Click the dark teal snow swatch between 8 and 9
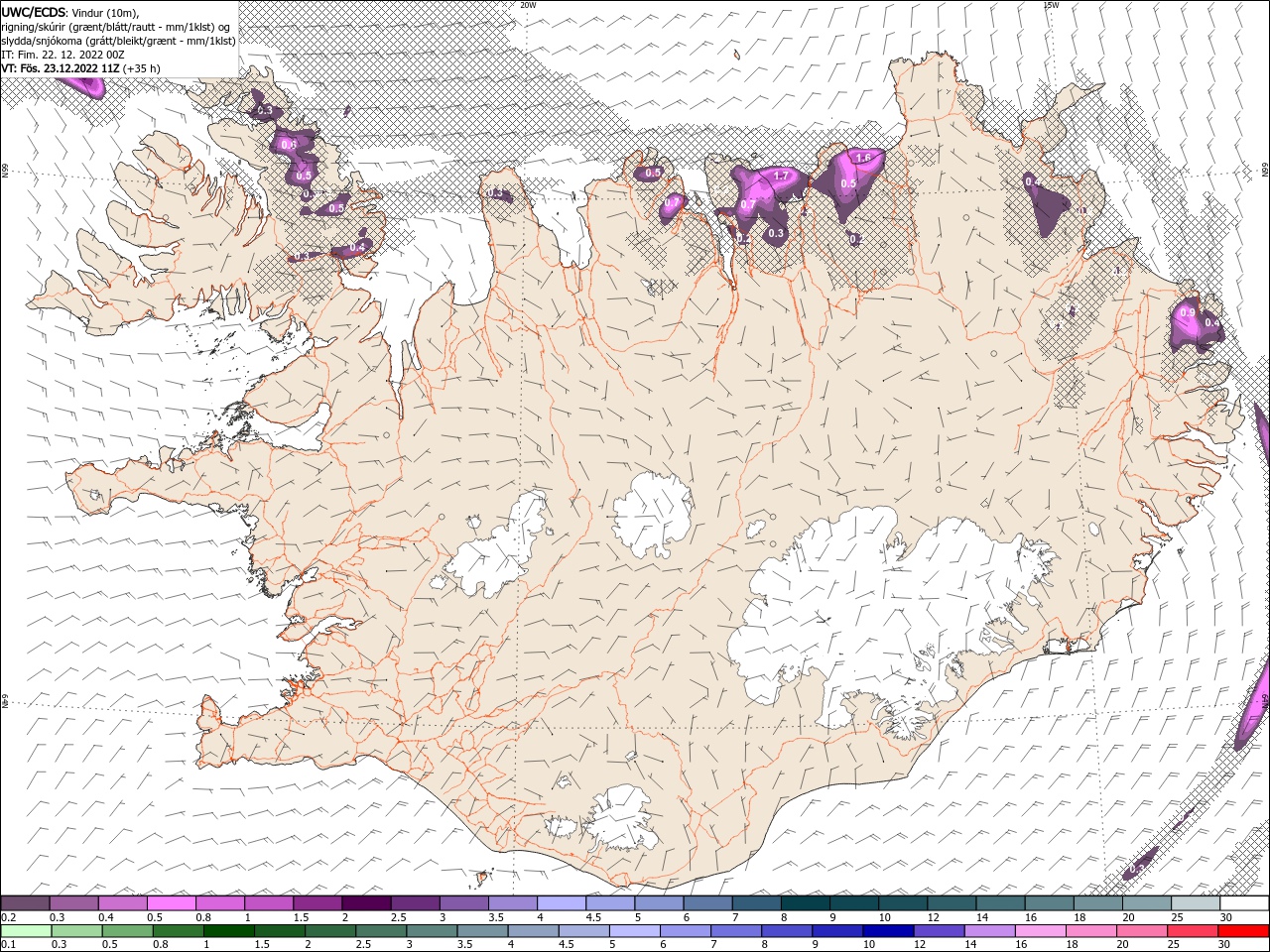 point(805,903)
